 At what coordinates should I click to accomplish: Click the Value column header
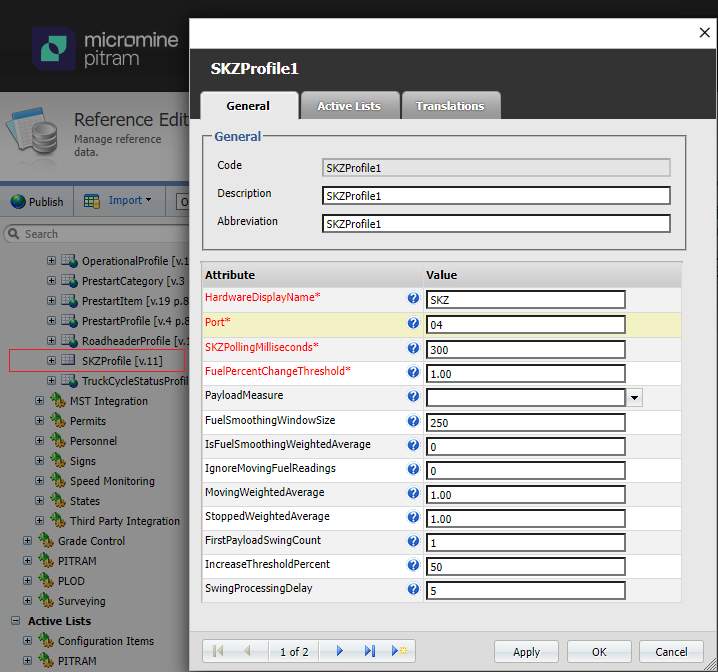[553, 275]
